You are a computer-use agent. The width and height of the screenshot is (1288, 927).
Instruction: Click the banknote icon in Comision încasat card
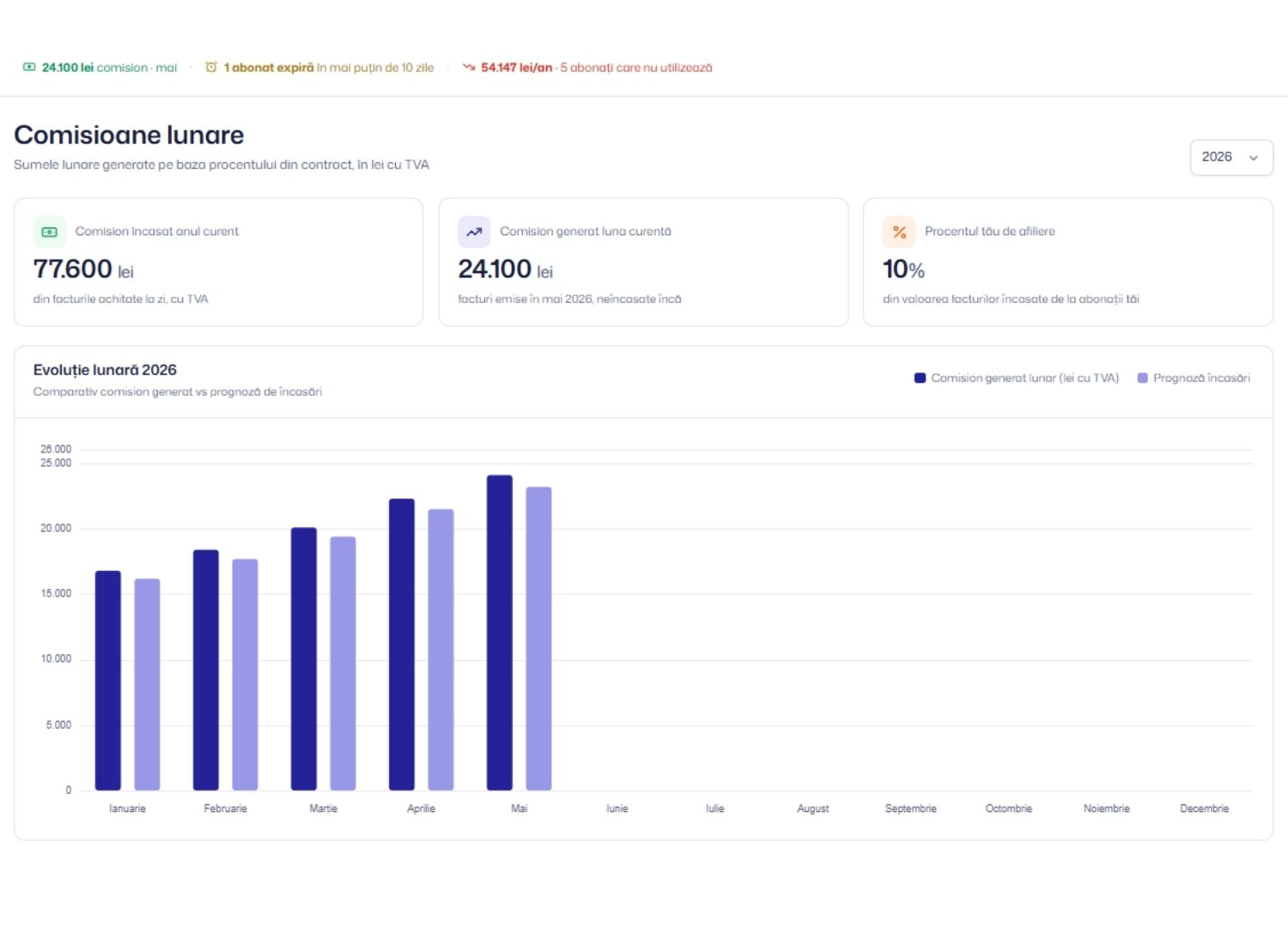pos(50,232)
